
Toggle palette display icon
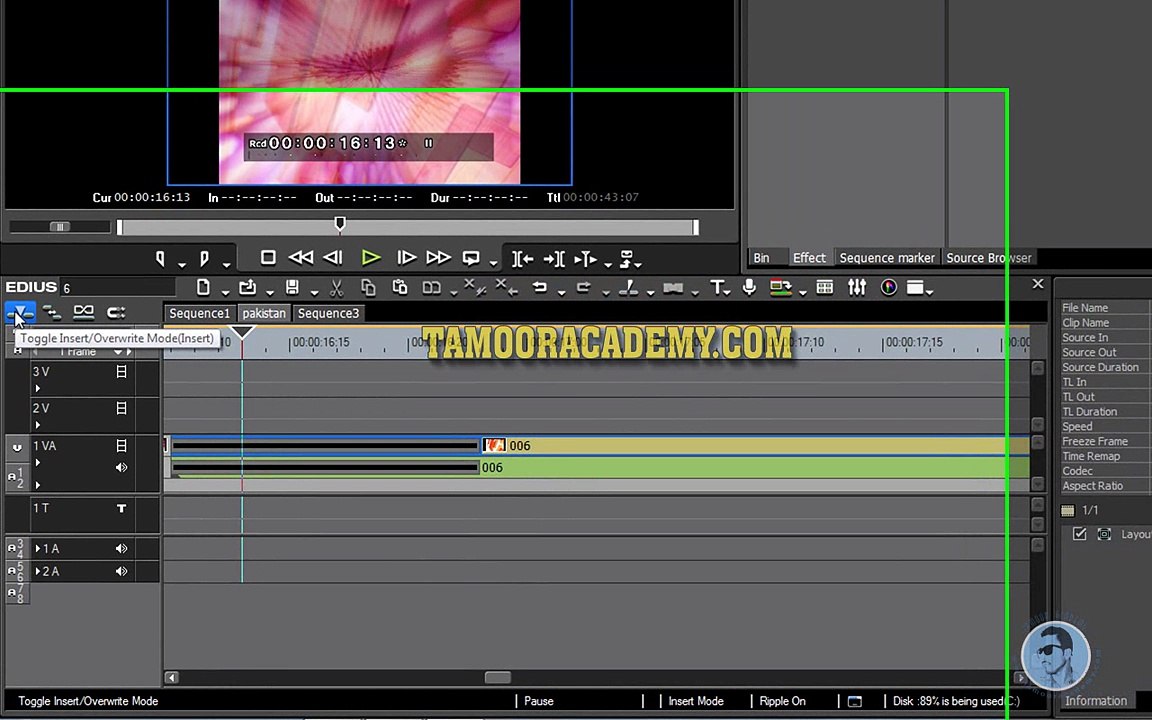(x=915, y=287)
